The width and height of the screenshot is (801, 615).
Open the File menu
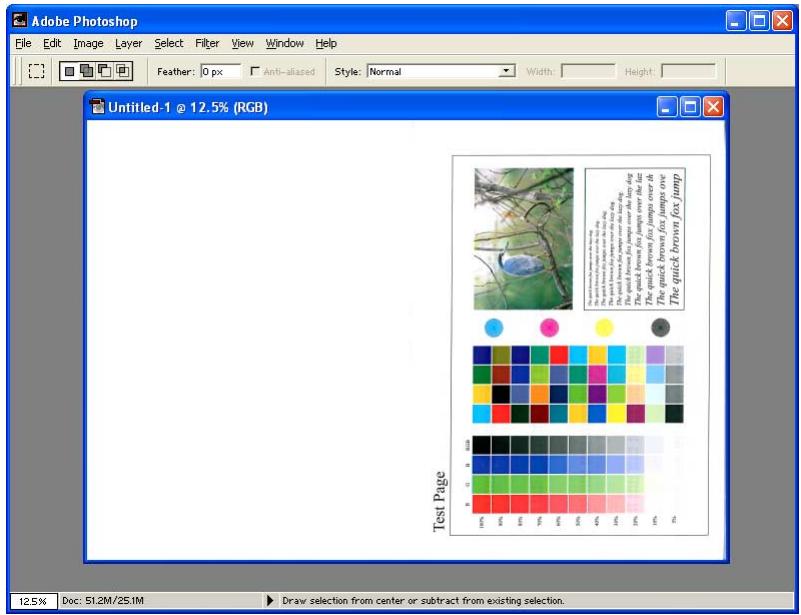23,43
